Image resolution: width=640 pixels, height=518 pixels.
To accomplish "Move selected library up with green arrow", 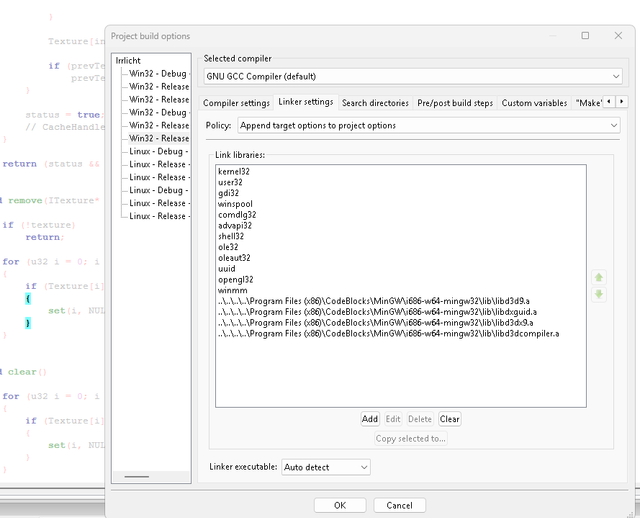I will click(599, 278).
